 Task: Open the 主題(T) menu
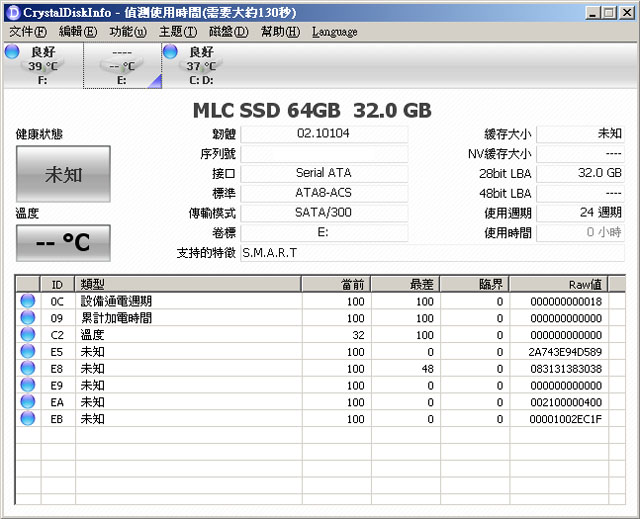click(177, 32)
